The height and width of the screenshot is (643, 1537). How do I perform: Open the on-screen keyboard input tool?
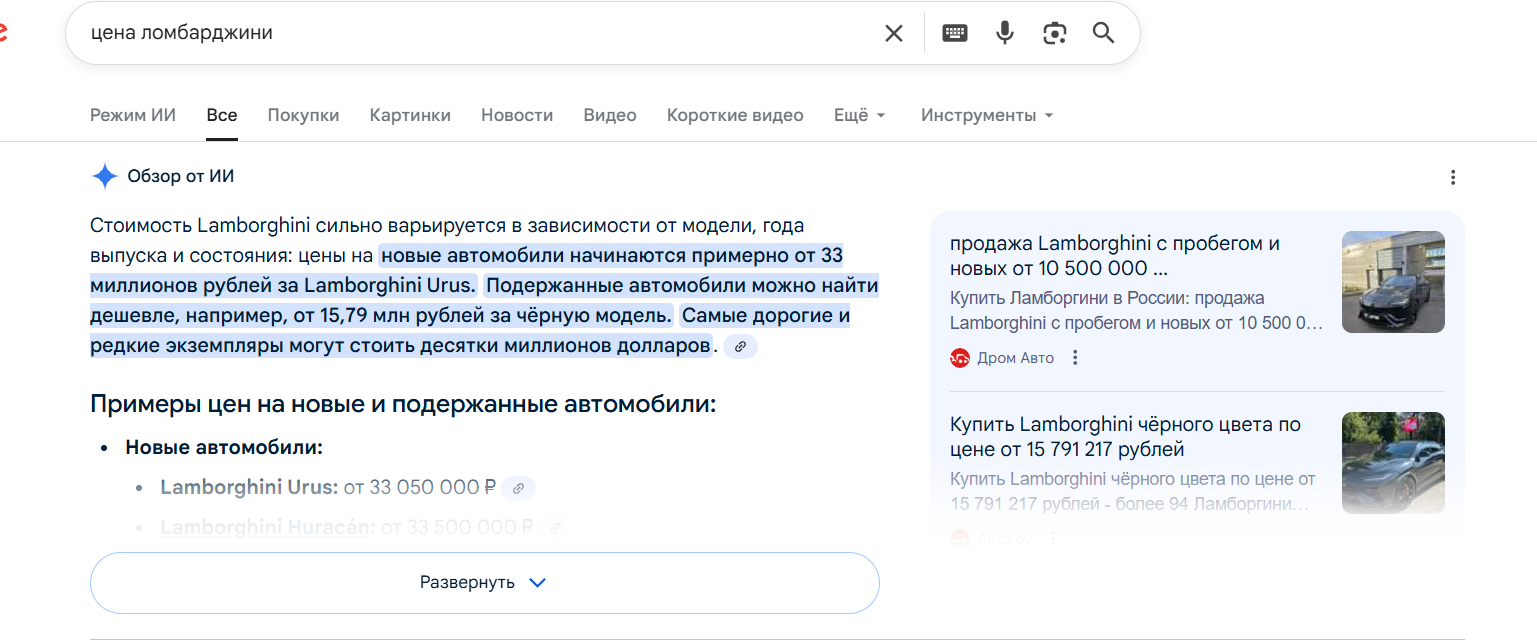[955, 33]
